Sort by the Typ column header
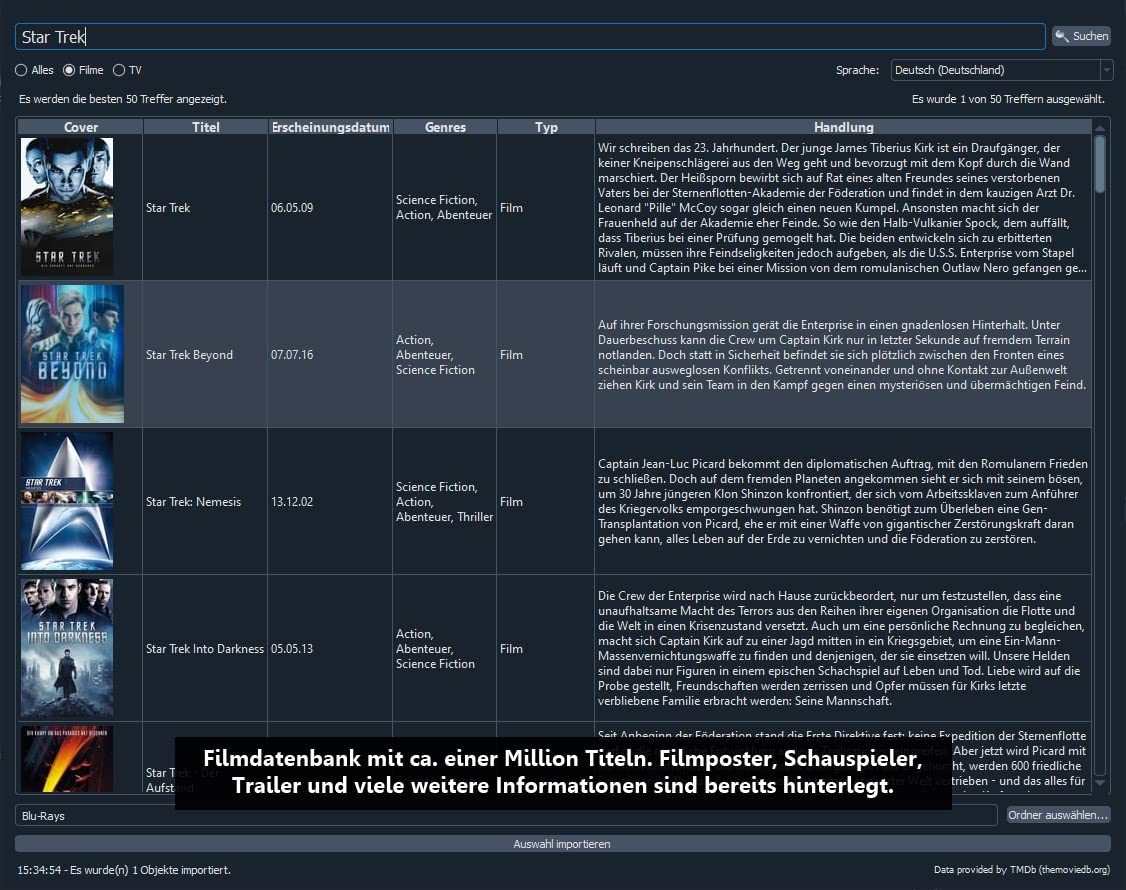This screenshot has height=890, width=1126. pyautogui.click(x=546, y=127)
